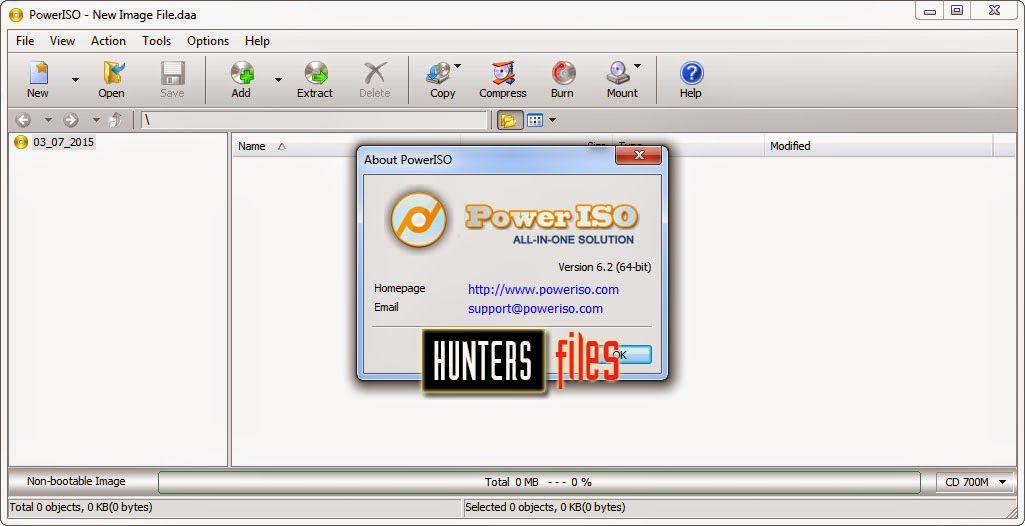1025x526 pixels.
Task: Click the support@poweriso.com email link
Action: pyautogui.click(x=535, y=308)
